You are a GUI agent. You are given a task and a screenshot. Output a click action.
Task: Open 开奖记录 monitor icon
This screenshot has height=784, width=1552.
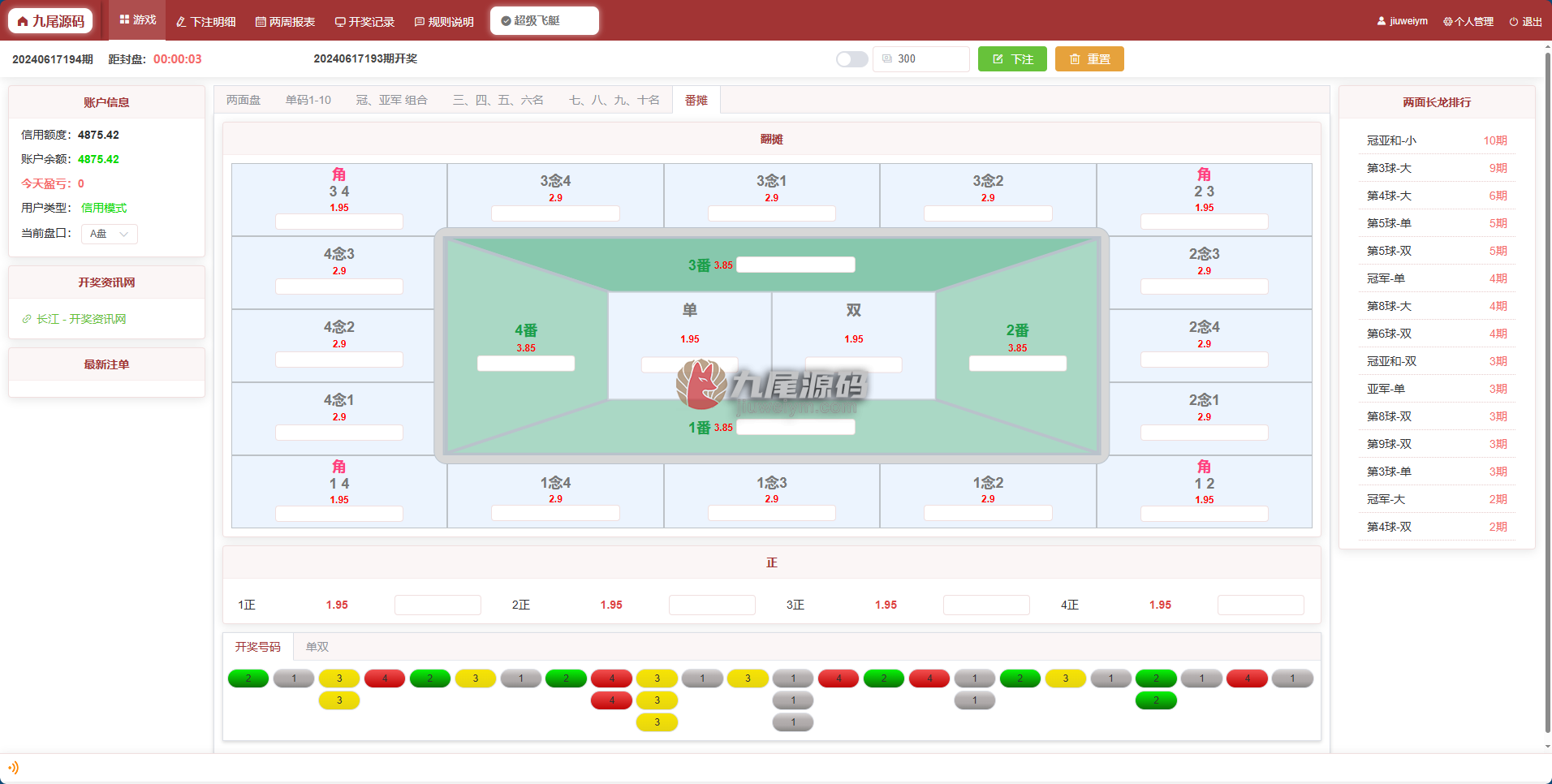pos(340,22)
